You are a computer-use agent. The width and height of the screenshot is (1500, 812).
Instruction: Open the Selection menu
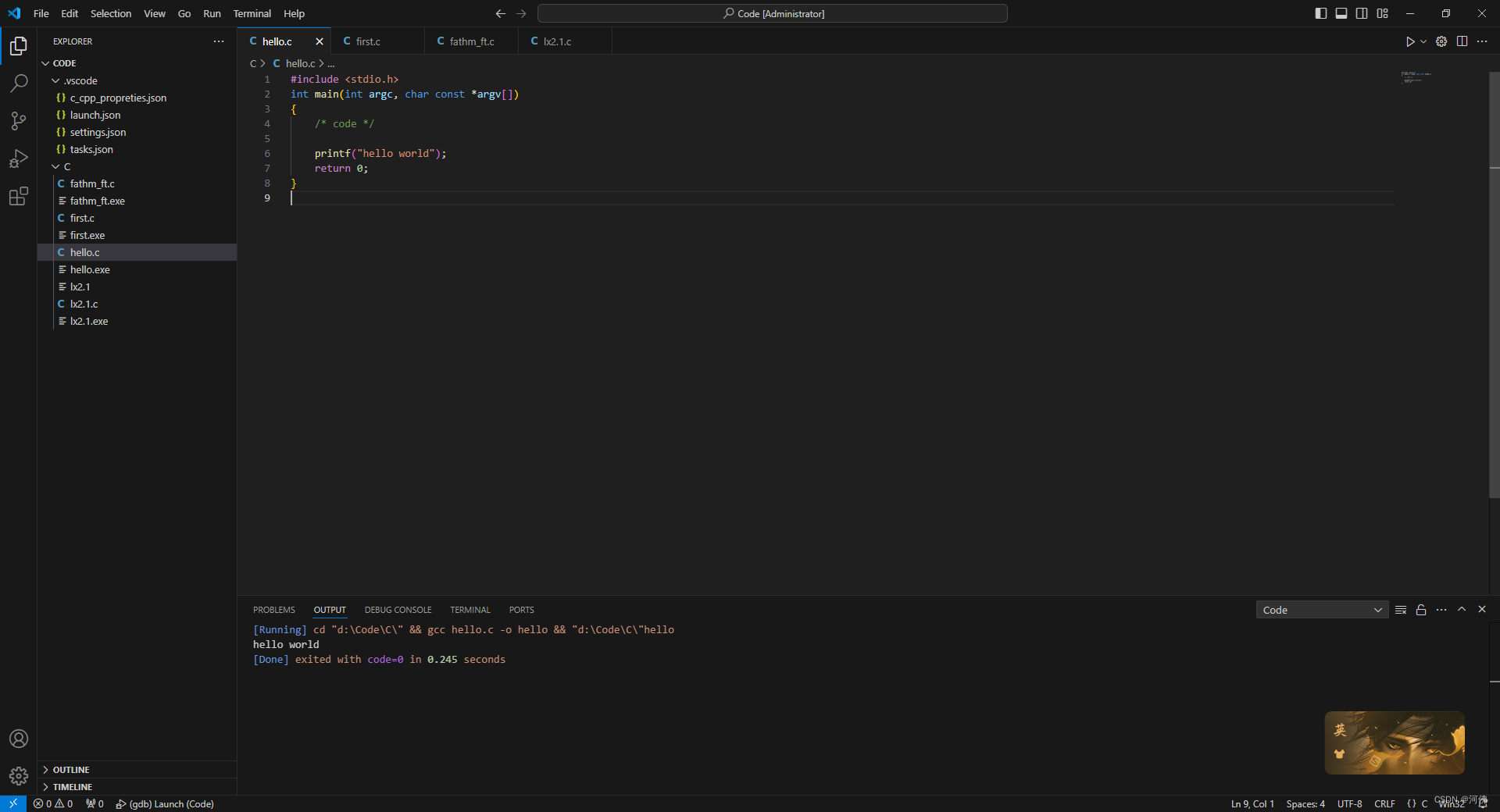coord(111,13)
